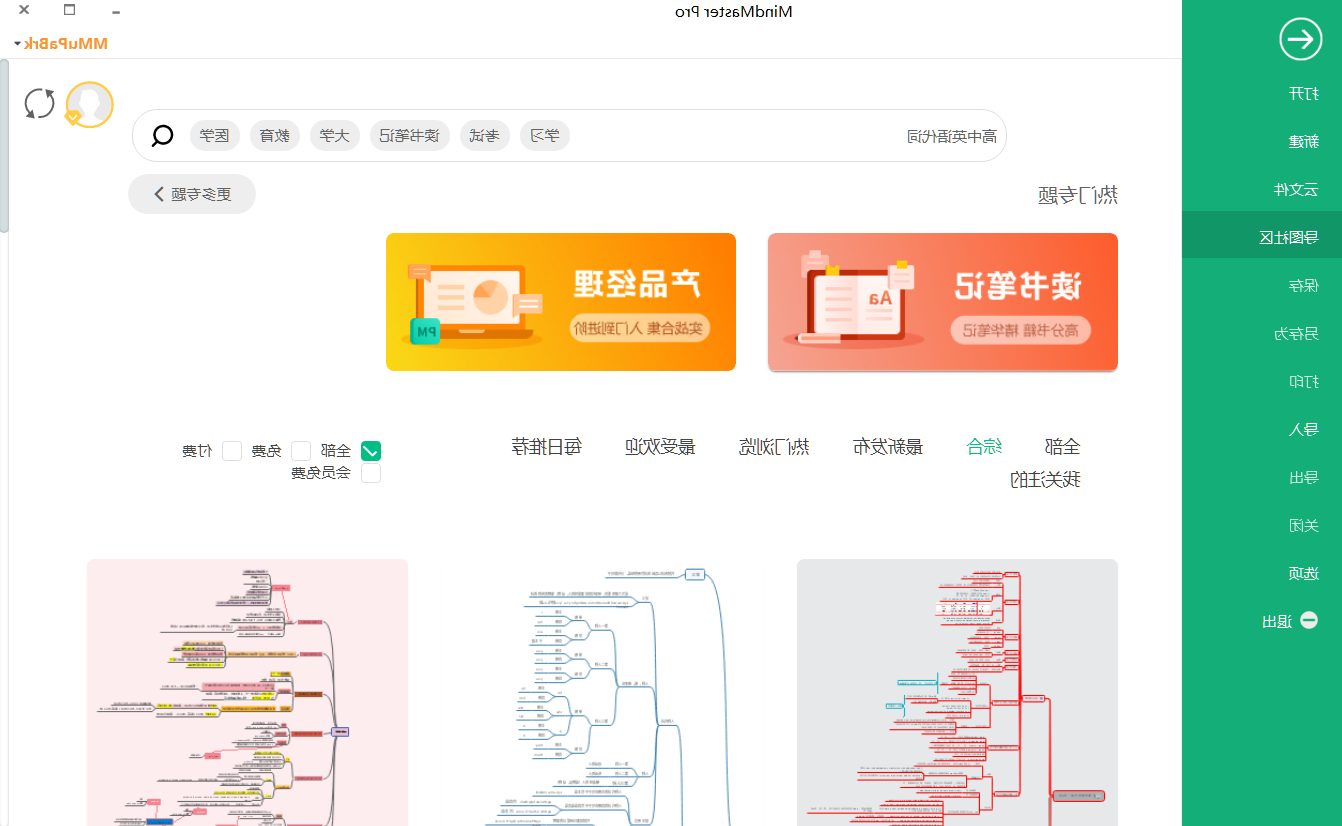Click the 读书笔记 search tag
This screenshot has width=1342, height=826.
click(410, 135)
